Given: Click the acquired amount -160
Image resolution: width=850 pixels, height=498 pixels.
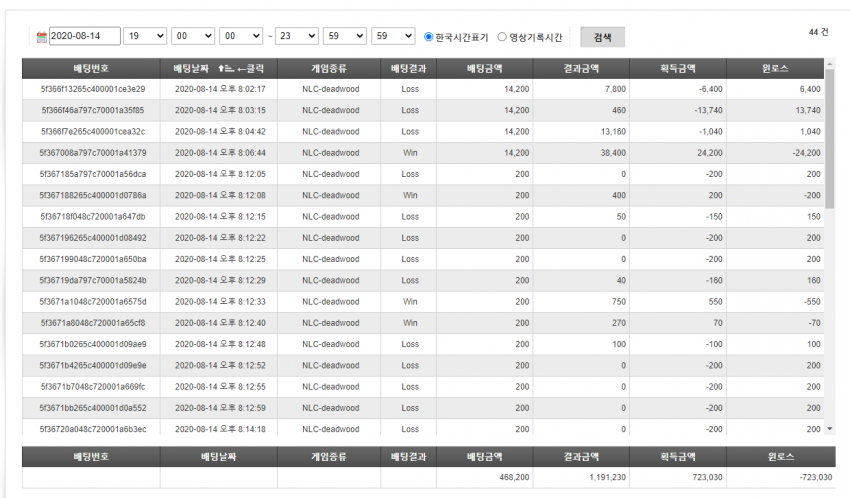Looking at the screenshot, I should pos(714,280).
